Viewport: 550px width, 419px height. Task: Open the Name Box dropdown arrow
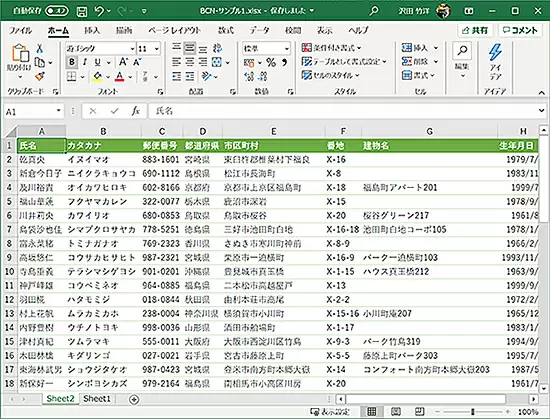[59, 111]
